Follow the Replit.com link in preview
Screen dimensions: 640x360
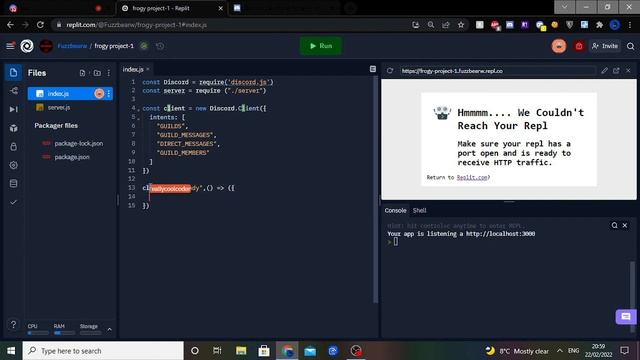click(x=472, y=177)
